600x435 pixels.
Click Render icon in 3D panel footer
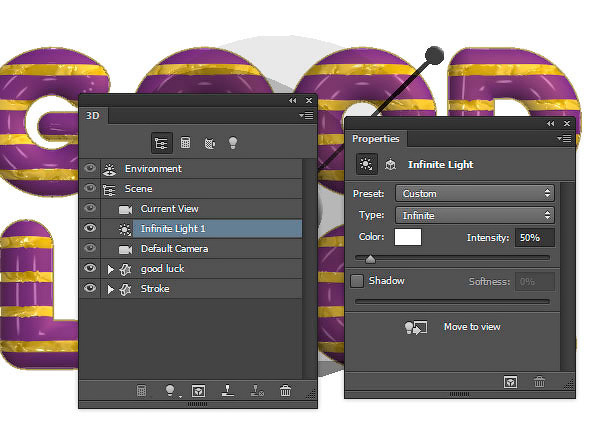[198, 391]
